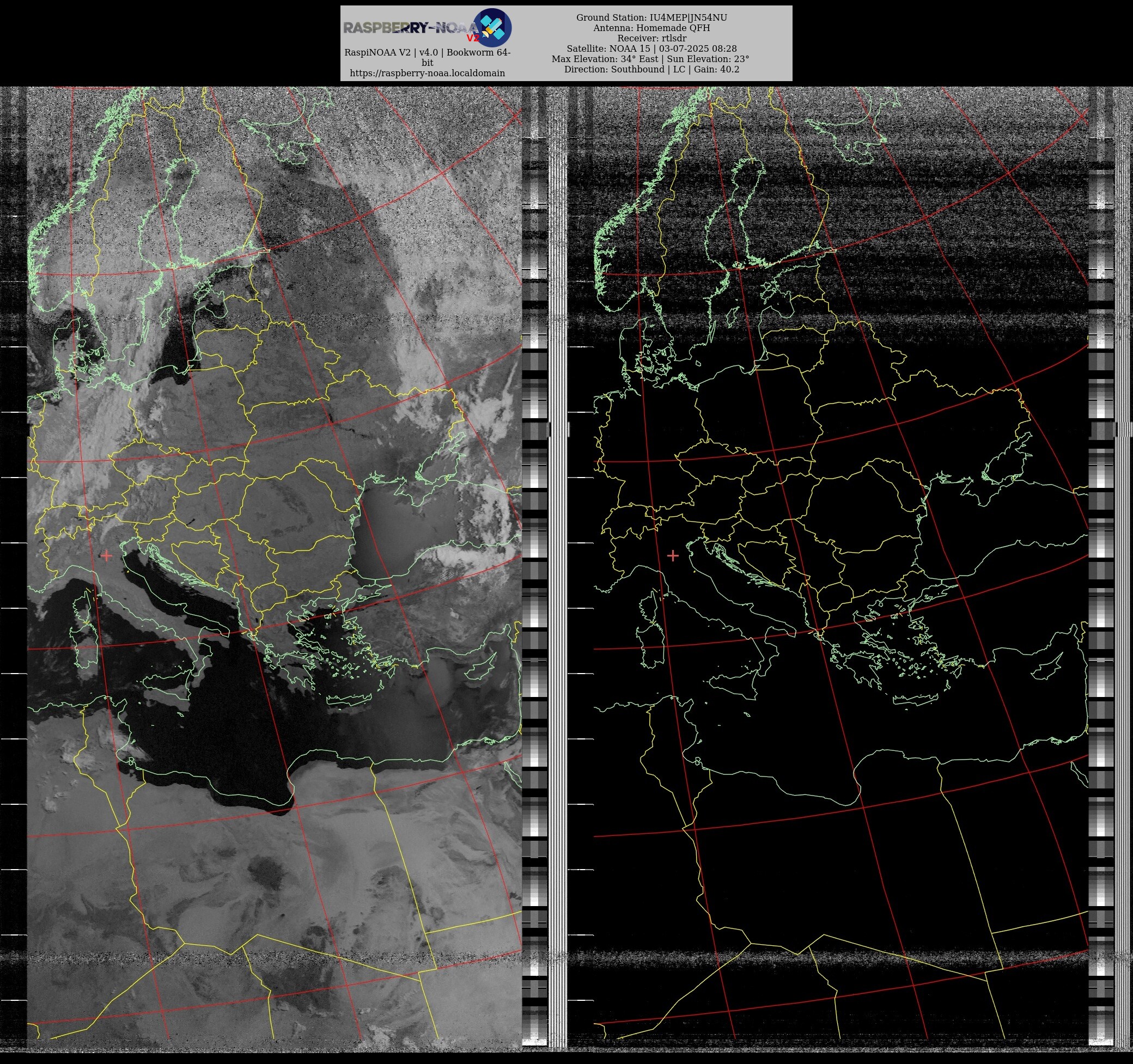Click 'Direction: Southbound | LC | Gain: 40.2' text
Viewport: 1133px width, 1064px height.
coord(651,69)
